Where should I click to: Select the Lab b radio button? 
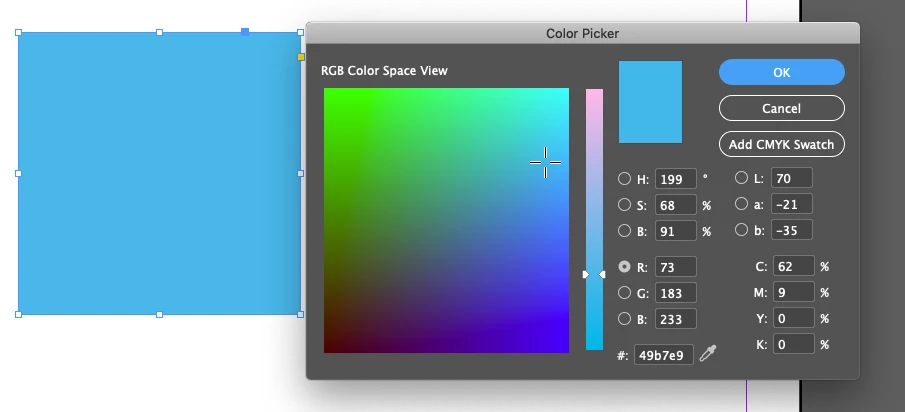(x=741, y=230)
